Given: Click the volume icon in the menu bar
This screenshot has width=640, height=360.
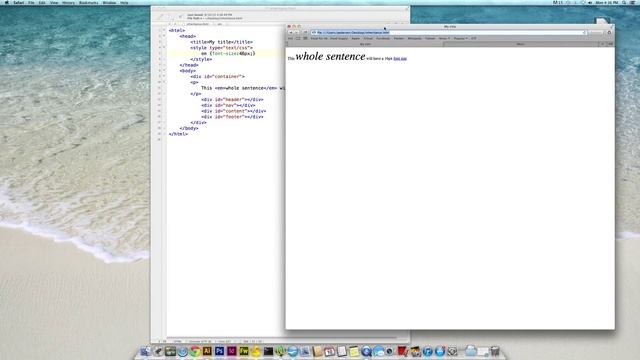Looking at the screenshot, I should 590,2.
